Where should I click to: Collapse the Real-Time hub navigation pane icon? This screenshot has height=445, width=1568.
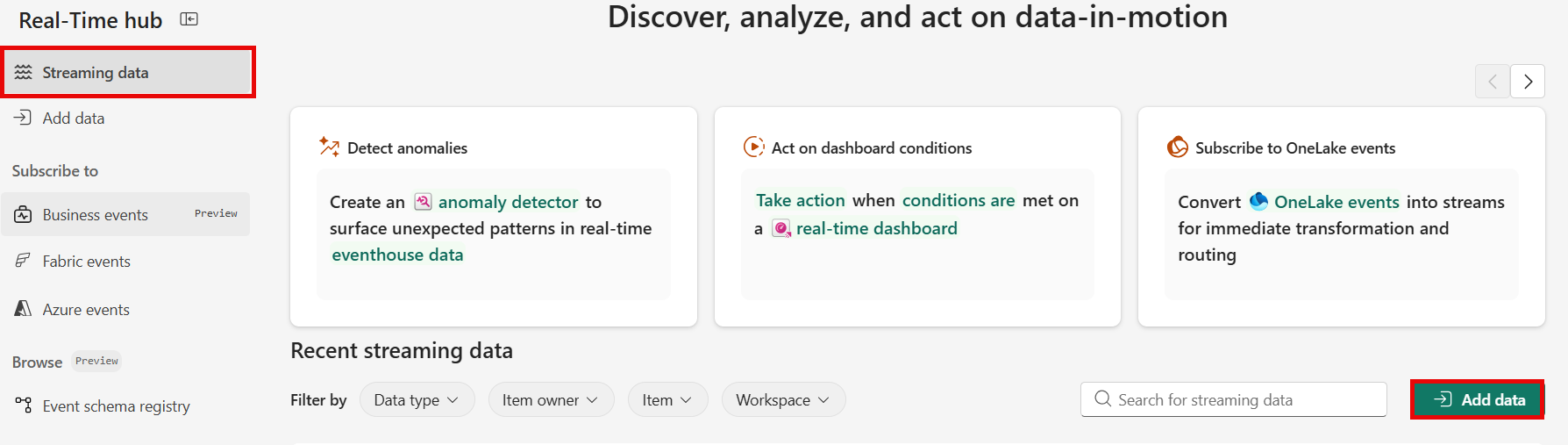point(189,19)
